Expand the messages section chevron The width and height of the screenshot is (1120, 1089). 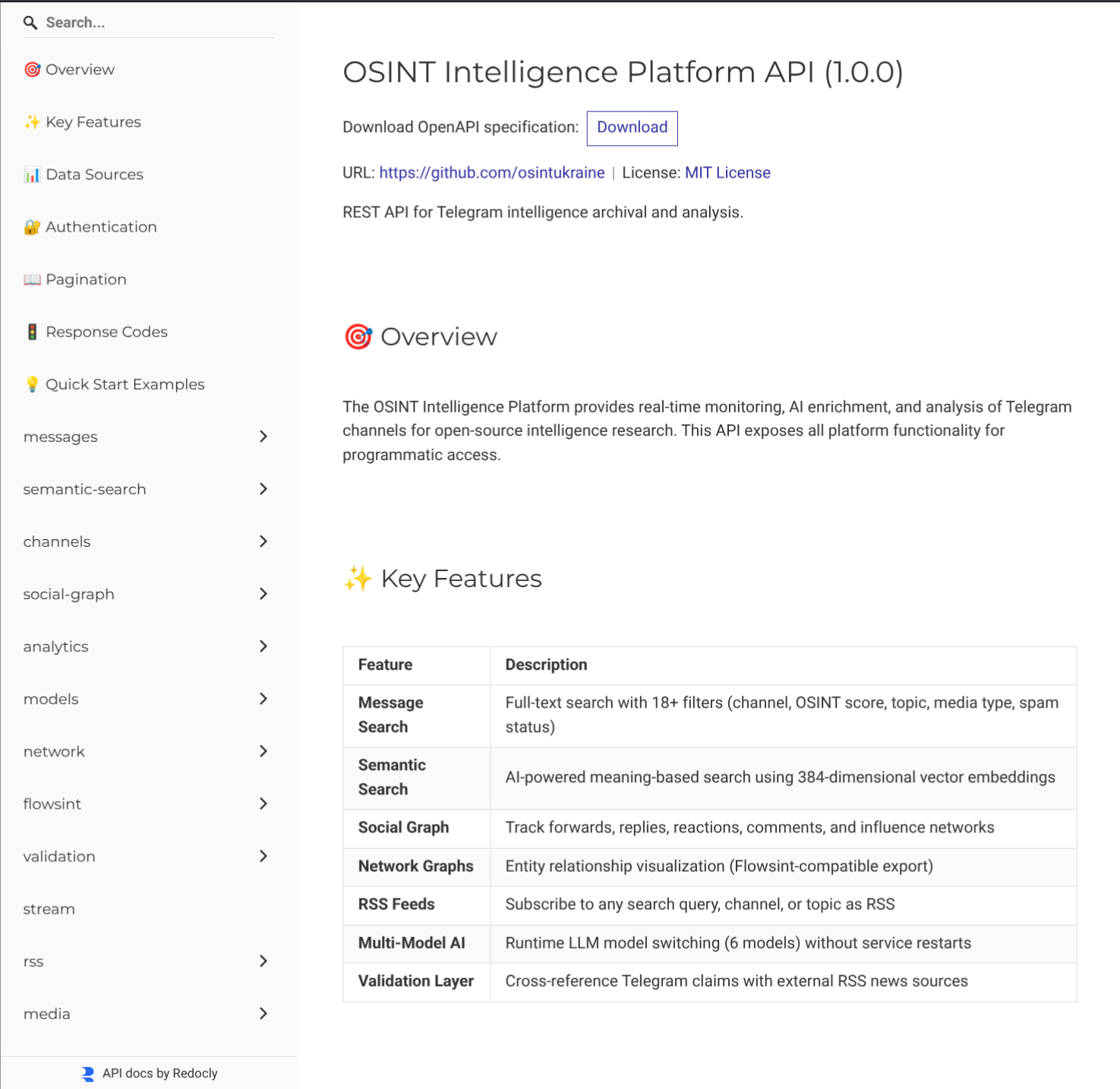tap(263, 437)
